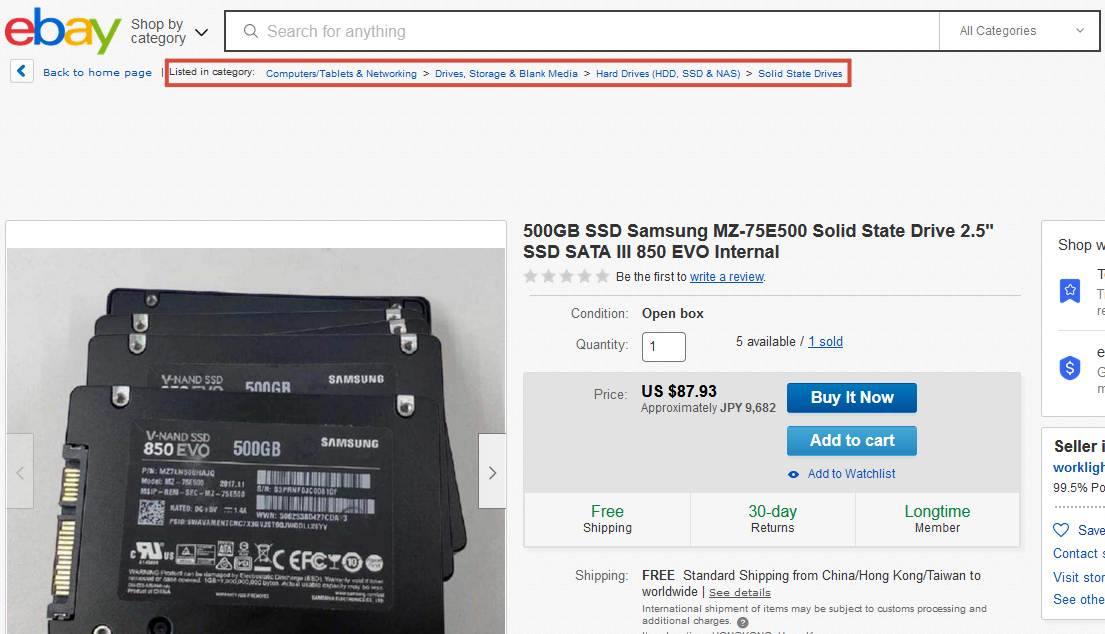This screenshot has width=1105, height=634.
Task: Click the eye icon beside Add to Watchlist
Action: click(x=794, y=473)
